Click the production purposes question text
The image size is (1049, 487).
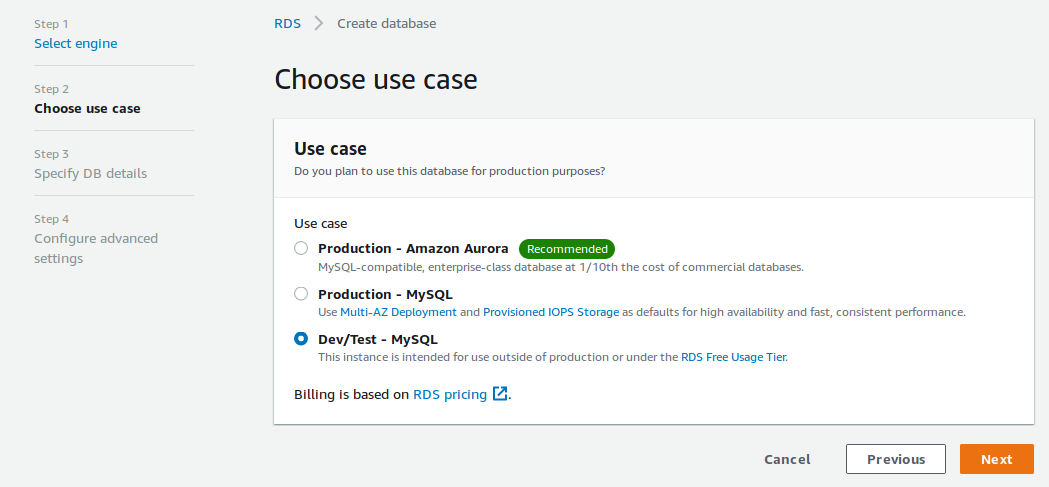(450, 171)
